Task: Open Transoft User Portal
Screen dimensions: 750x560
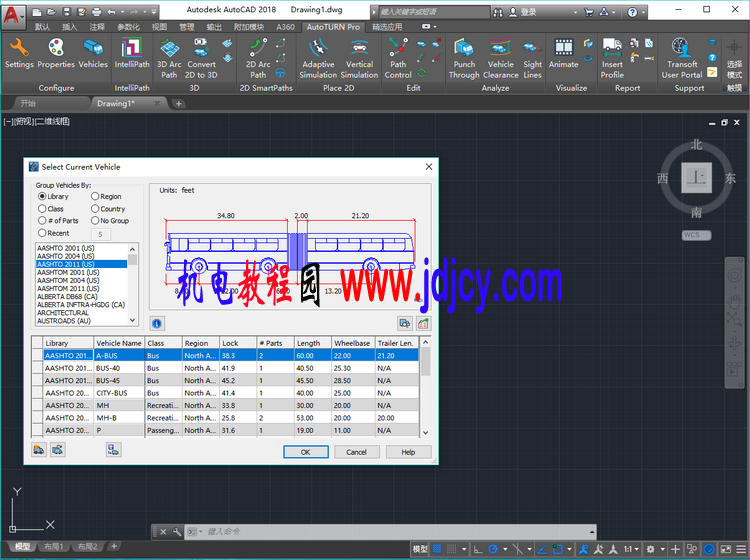Action: click(x=682, y=58)
